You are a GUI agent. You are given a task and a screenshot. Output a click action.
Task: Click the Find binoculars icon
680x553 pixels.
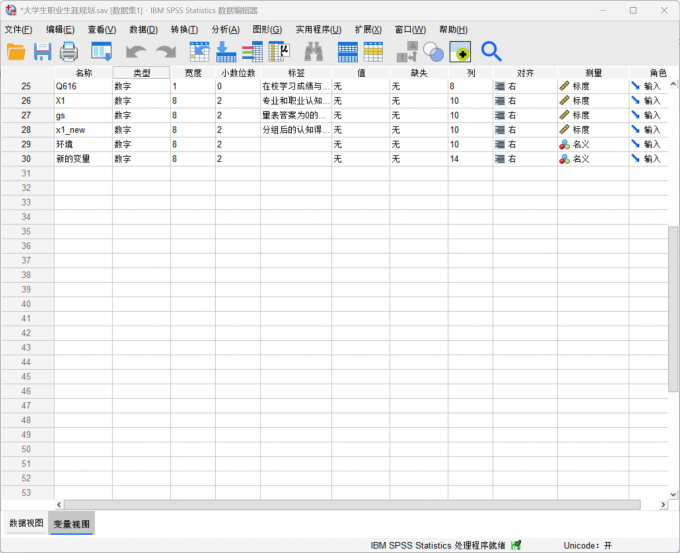click(x=313, y=51)
